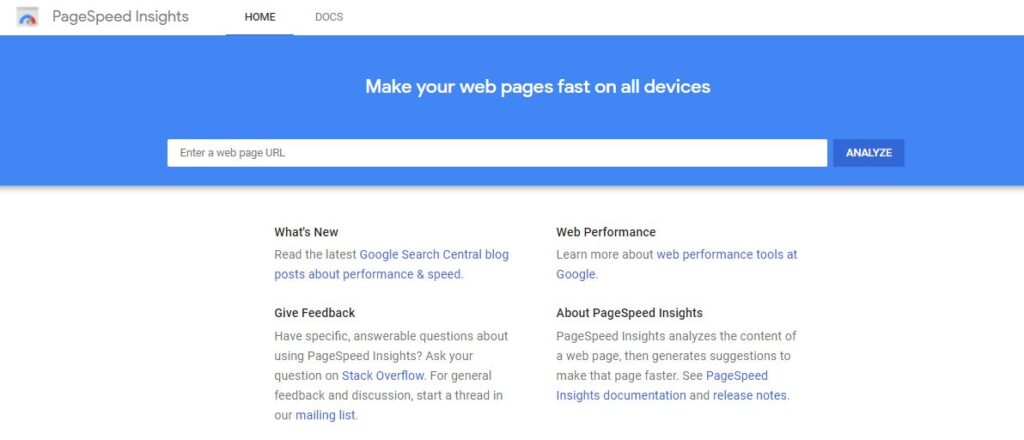Image resolution: width=1024 pixels, height=440 pixels.
Task: Click the Give Feedback heading
Action: 314,312
